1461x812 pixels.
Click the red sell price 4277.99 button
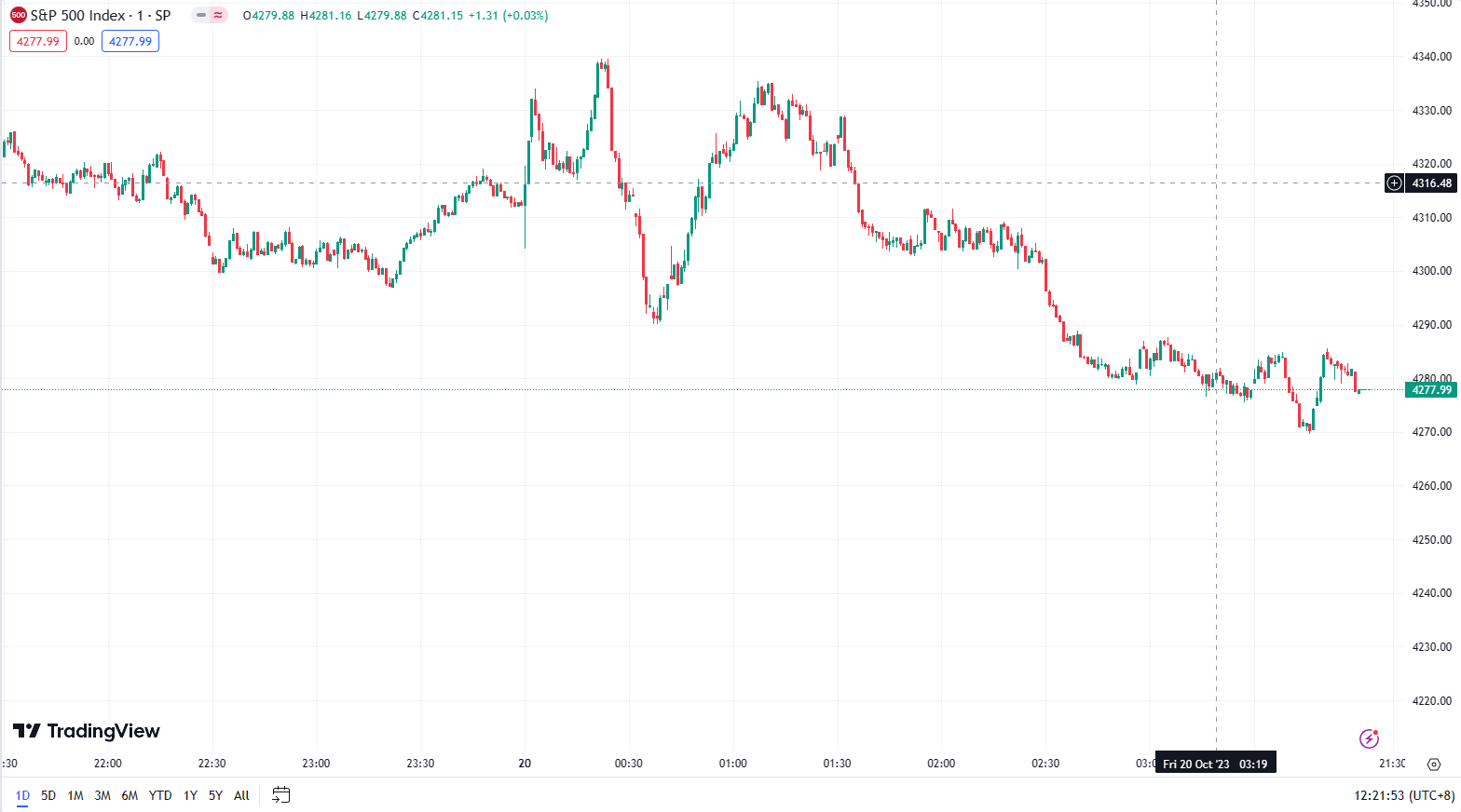(38, 41)
